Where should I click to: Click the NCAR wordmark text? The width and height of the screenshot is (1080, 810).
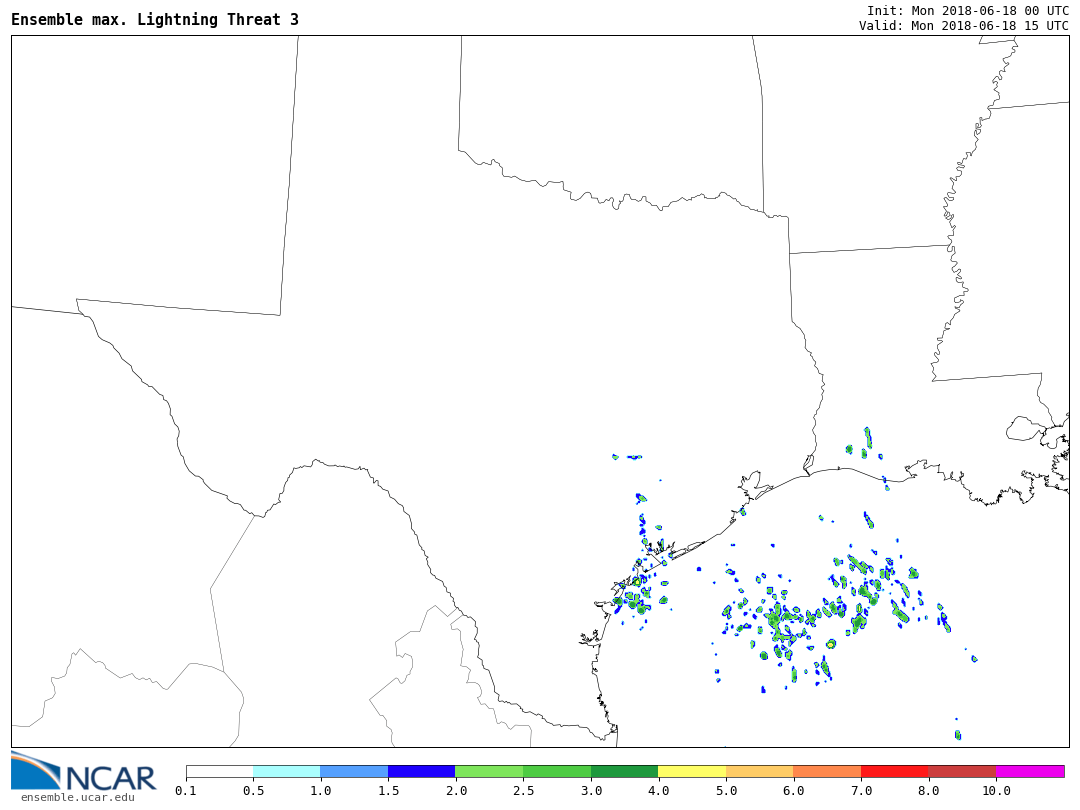point(110,777)
